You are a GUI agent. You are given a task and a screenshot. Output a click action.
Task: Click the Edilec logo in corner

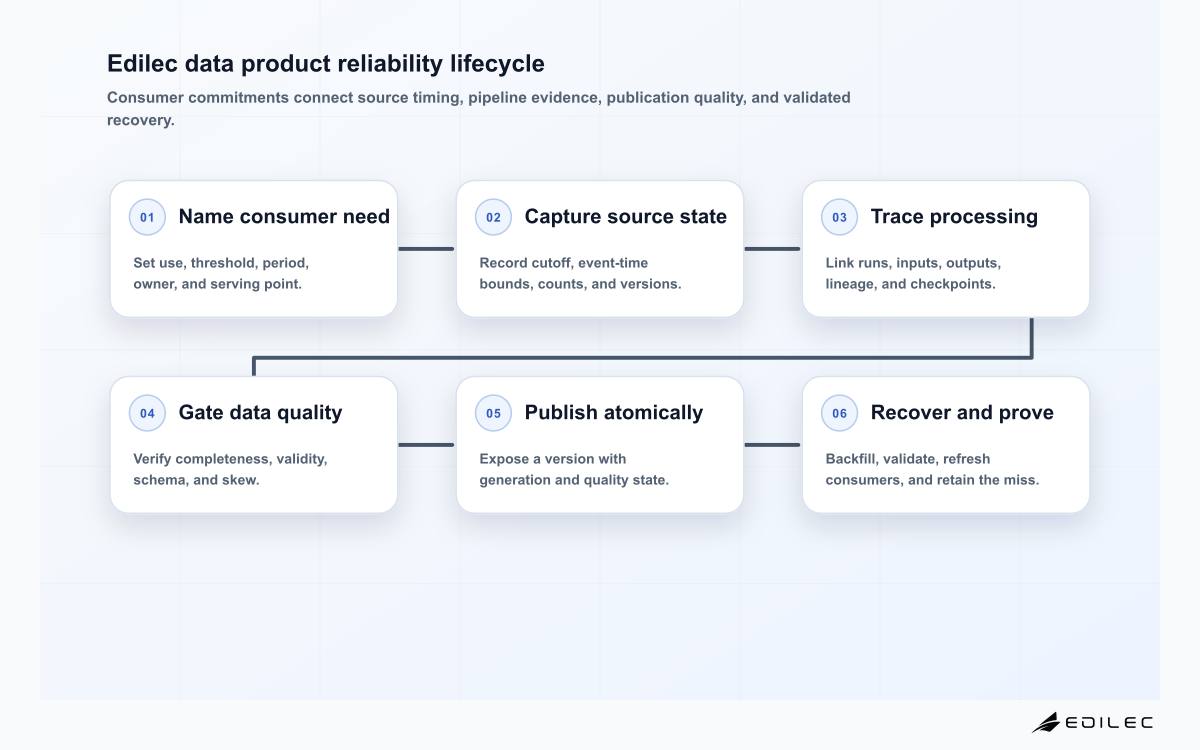click(x=1092, y=722)
